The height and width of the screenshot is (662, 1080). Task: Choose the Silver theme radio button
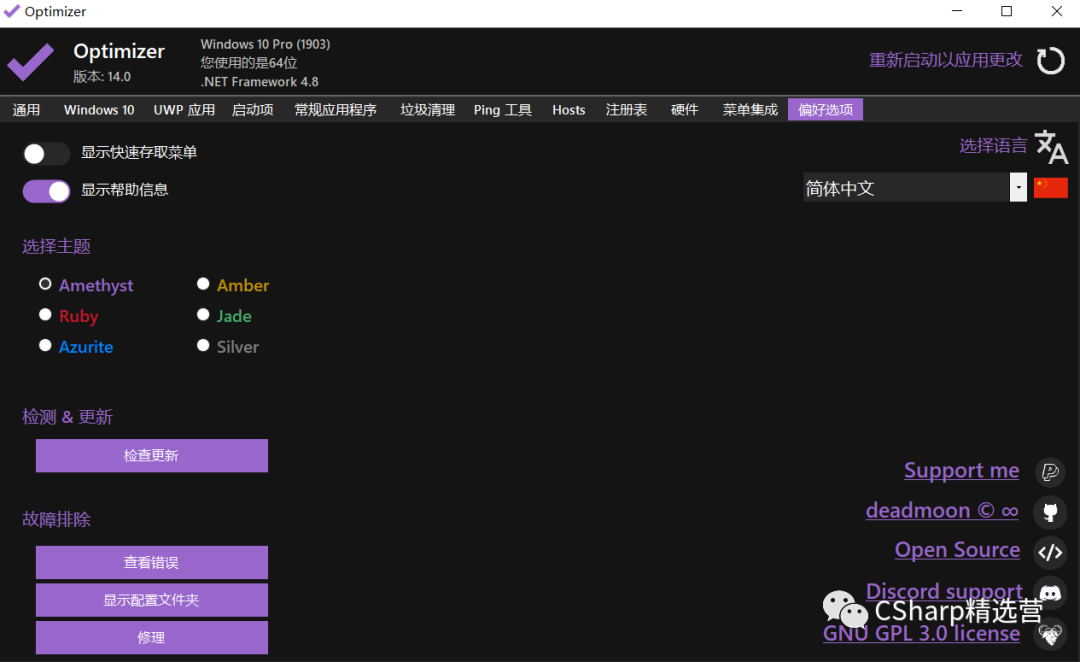pos(203,345)
